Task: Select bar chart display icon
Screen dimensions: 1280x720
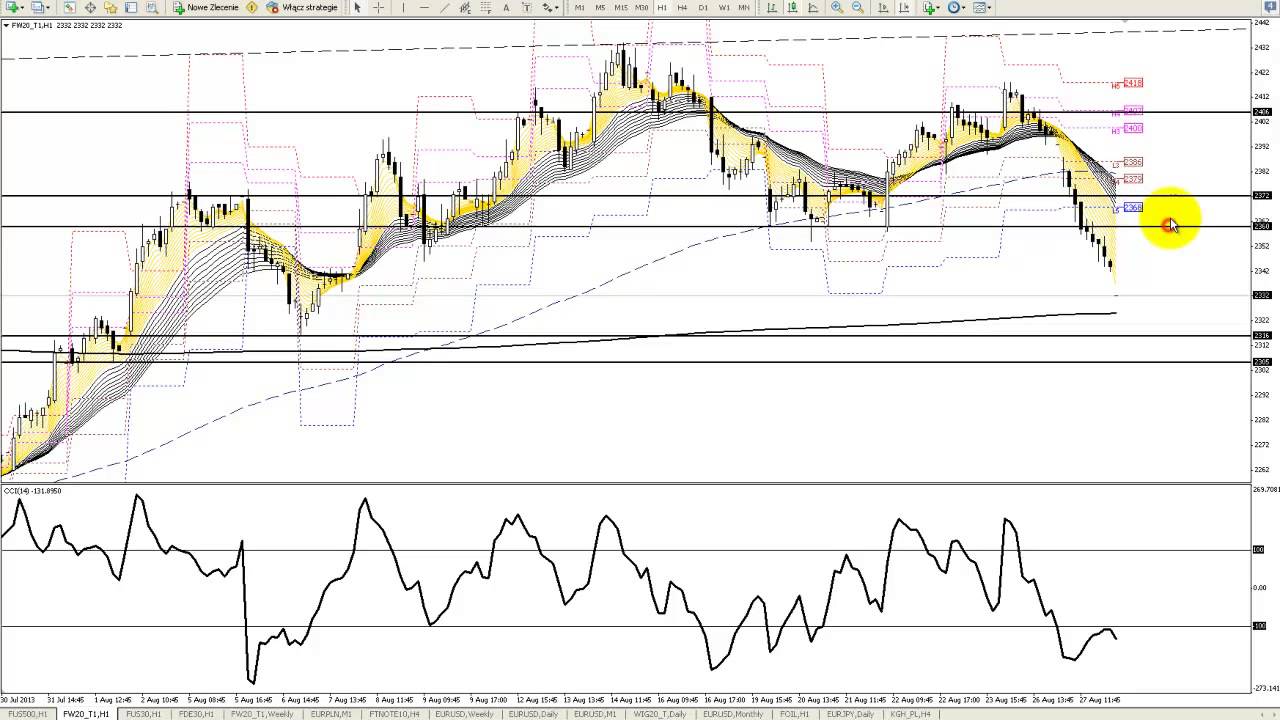Action: (x=772, y=7)
